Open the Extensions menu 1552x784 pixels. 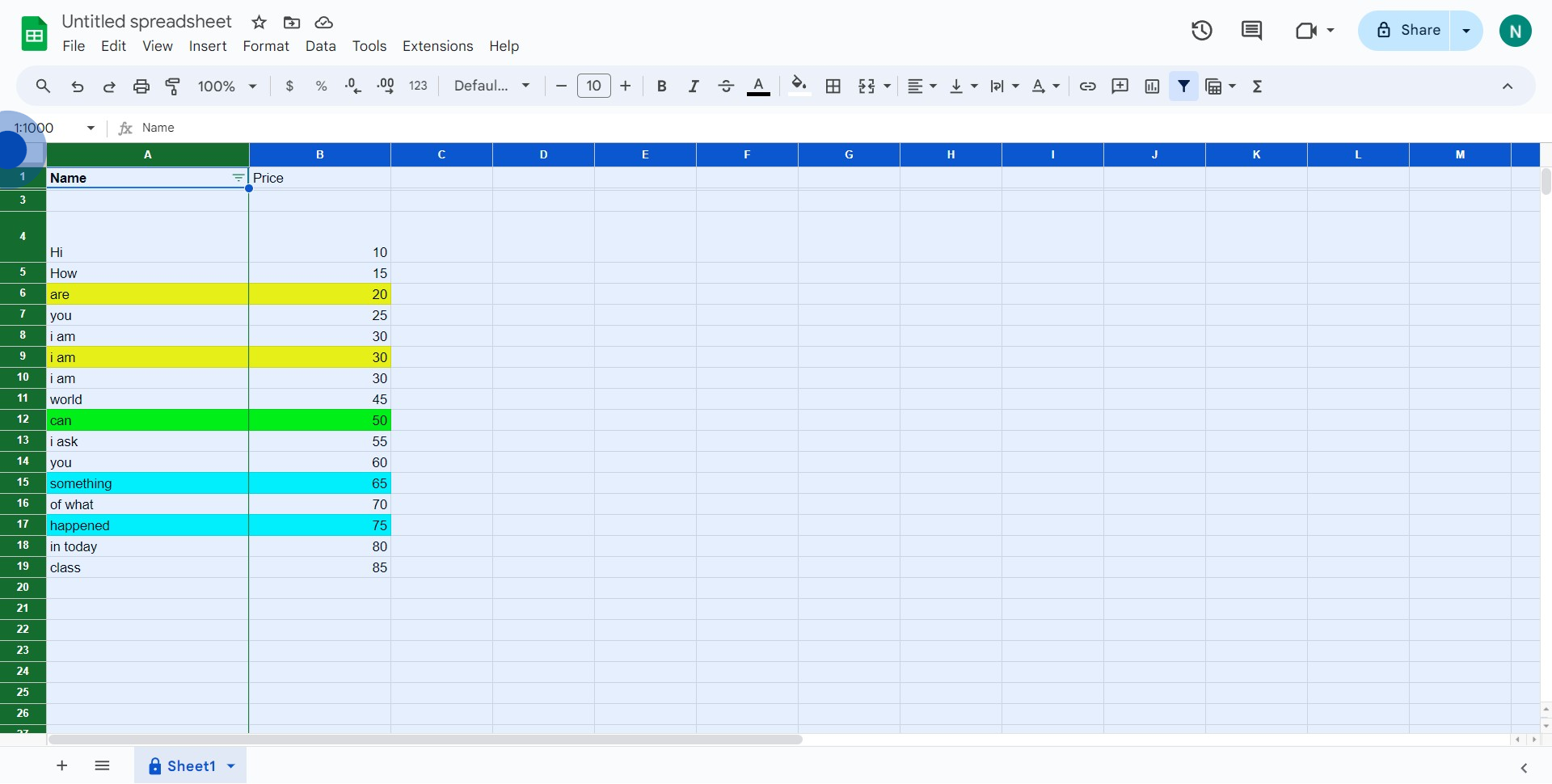(437, 46)
